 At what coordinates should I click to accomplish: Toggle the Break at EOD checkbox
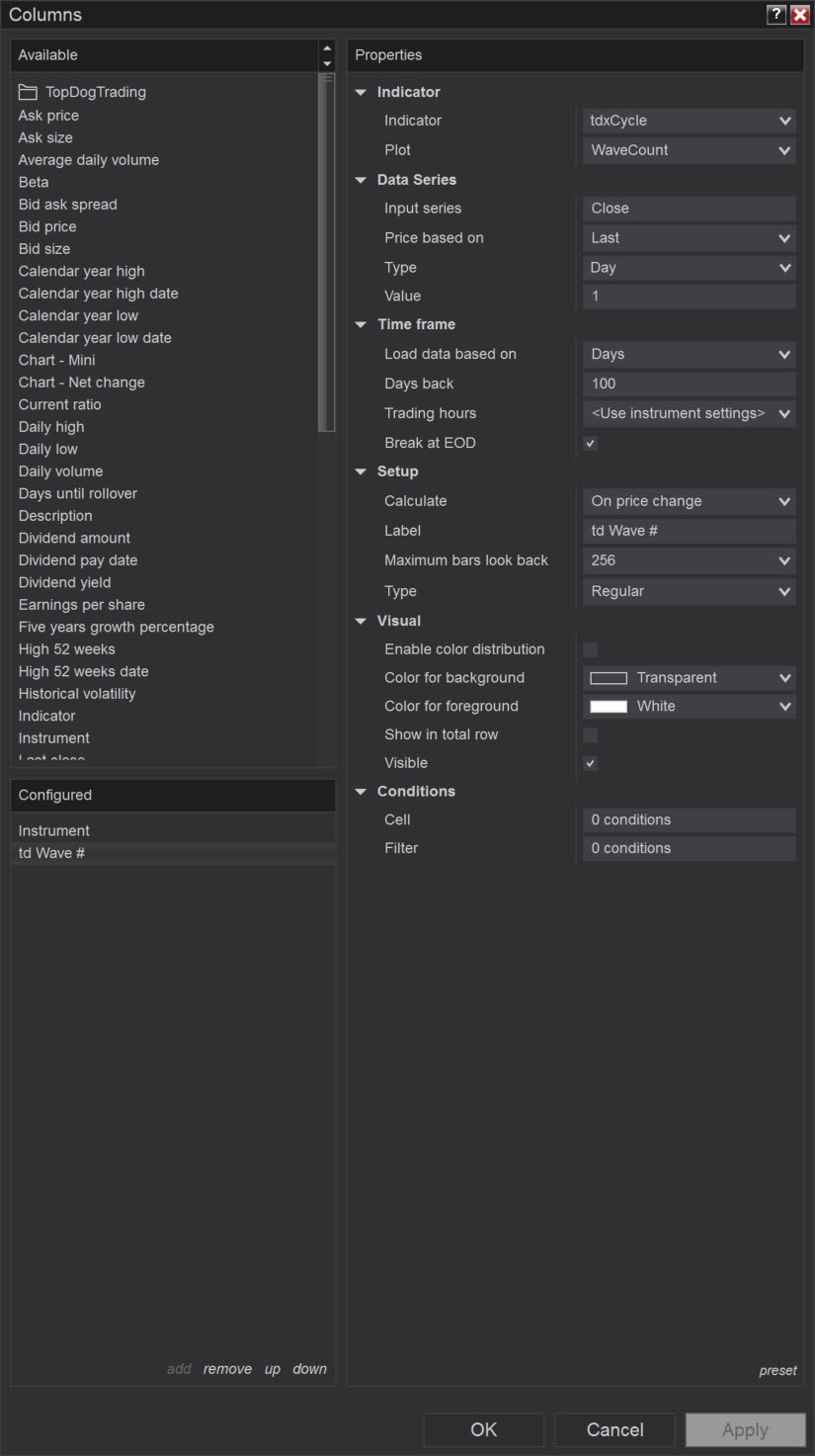coord(591,443)
